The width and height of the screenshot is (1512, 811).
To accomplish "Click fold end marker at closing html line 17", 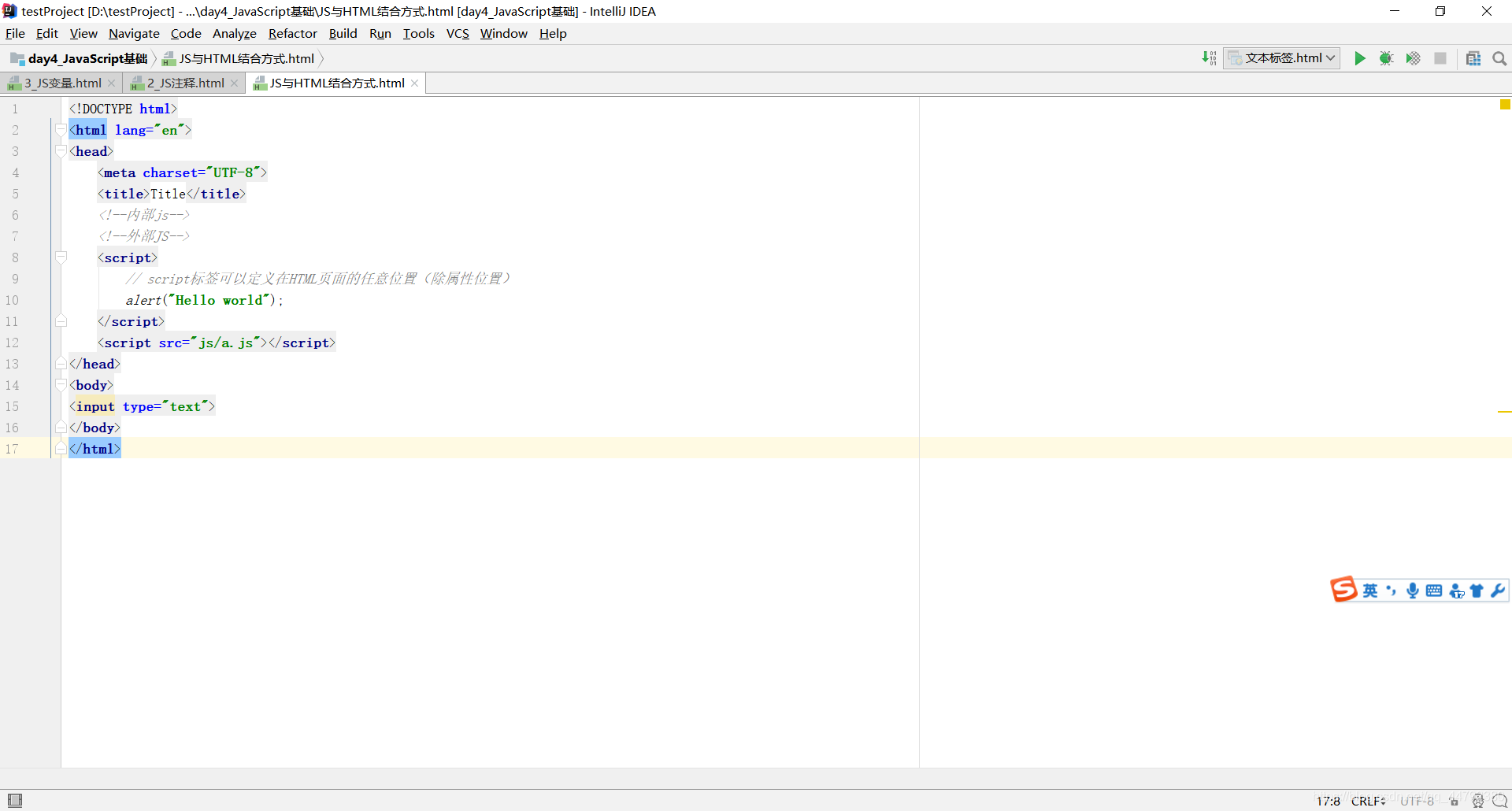I will tap(61, 449).
